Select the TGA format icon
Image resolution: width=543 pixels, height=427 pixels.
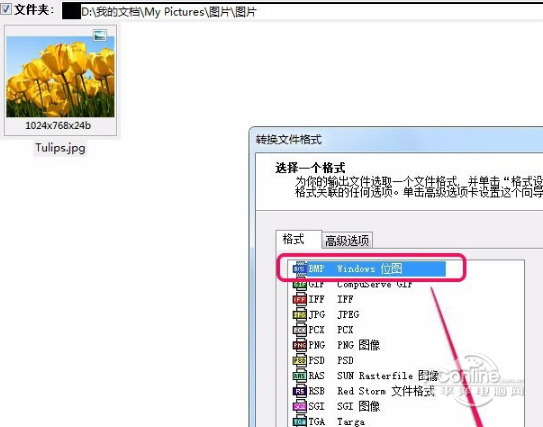300,421
